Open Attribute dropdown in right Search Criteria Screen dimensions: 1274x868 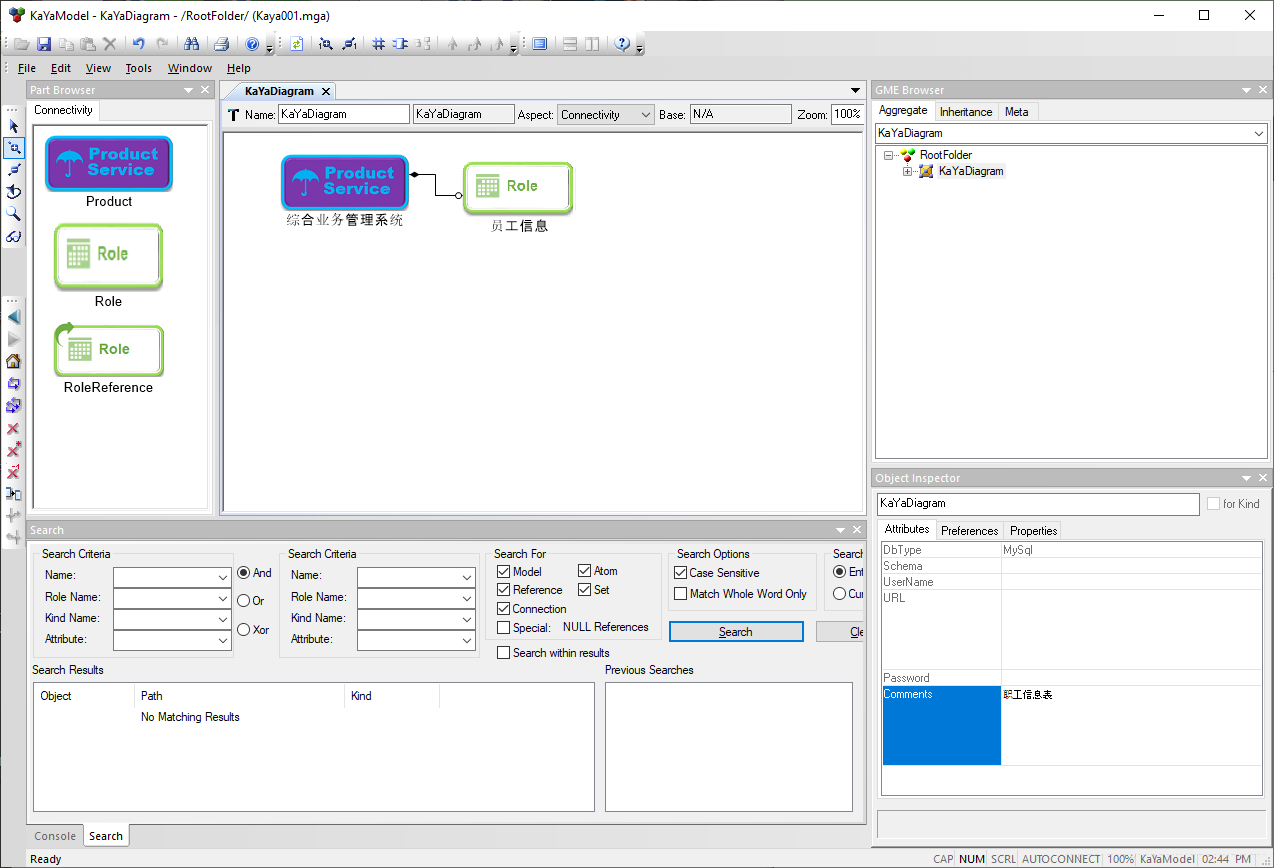(x=467, y=641)
